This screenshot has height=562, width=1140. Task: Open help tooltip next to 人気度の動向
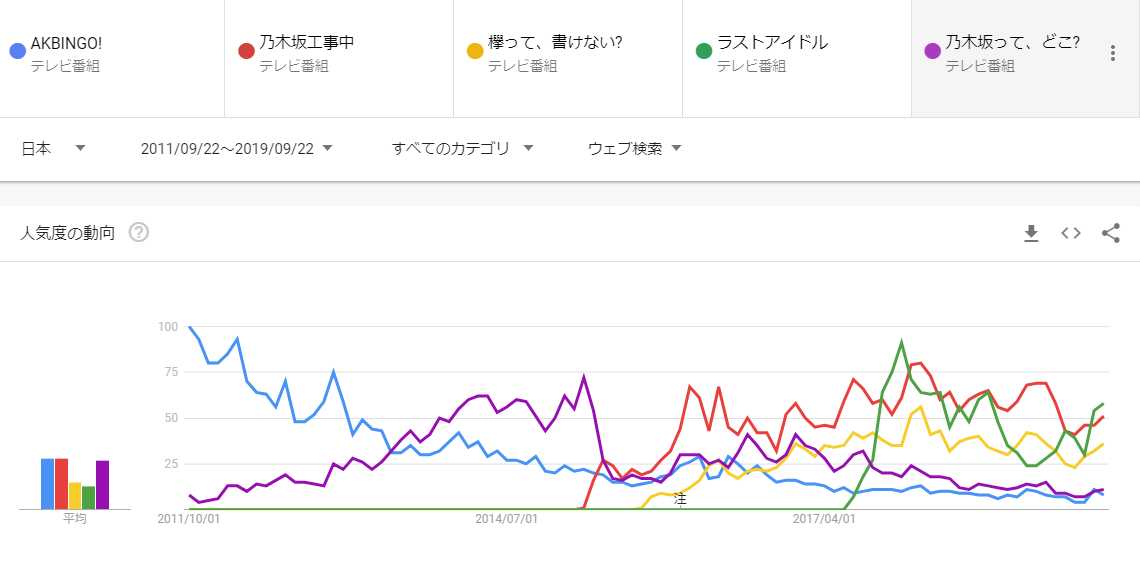coord(139,233)
